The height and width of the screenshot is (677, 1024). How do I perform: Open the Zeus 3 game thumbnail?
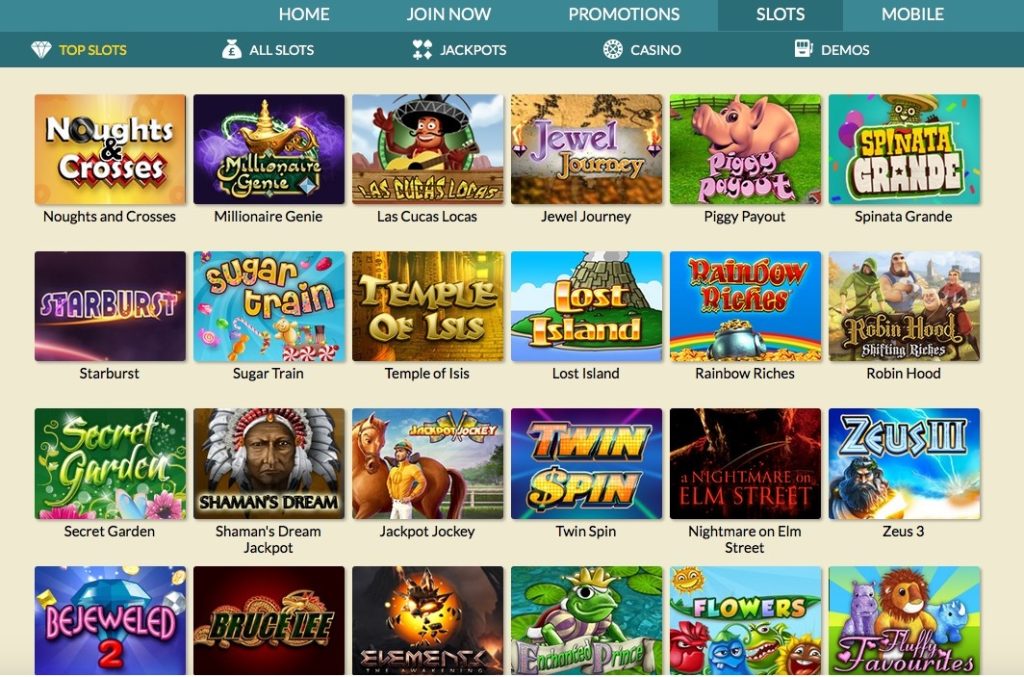click(x=904, y=464)
